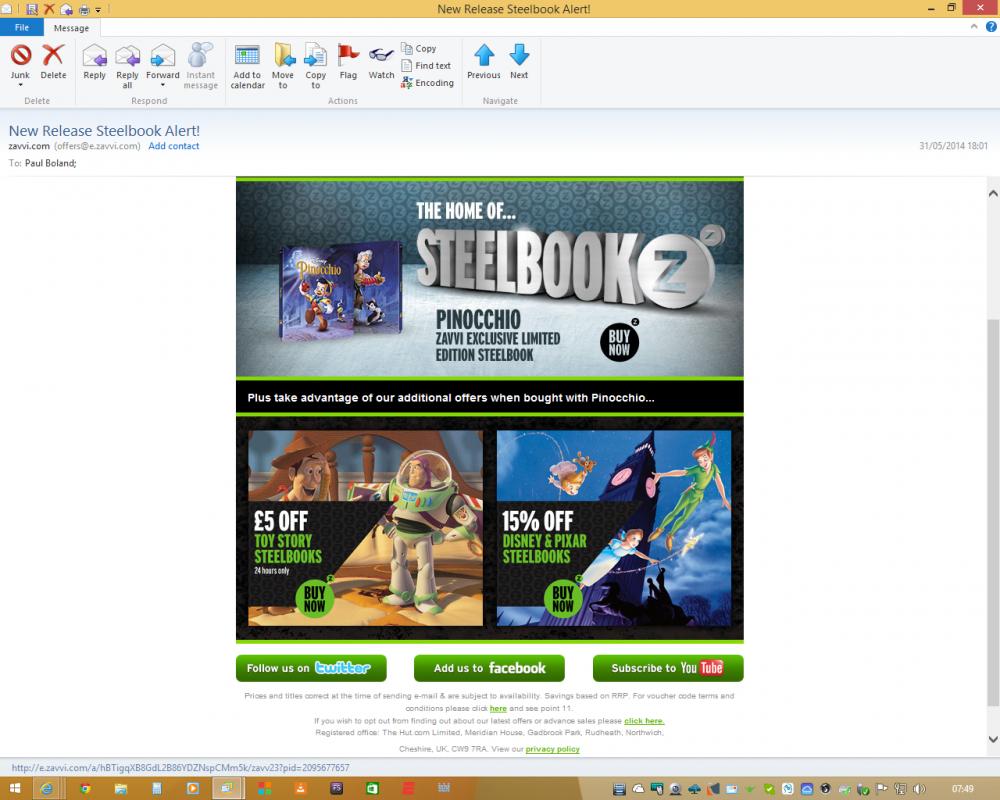Forward this message
The height and width of the screenshot is (800, 1000).
(163, 61)
